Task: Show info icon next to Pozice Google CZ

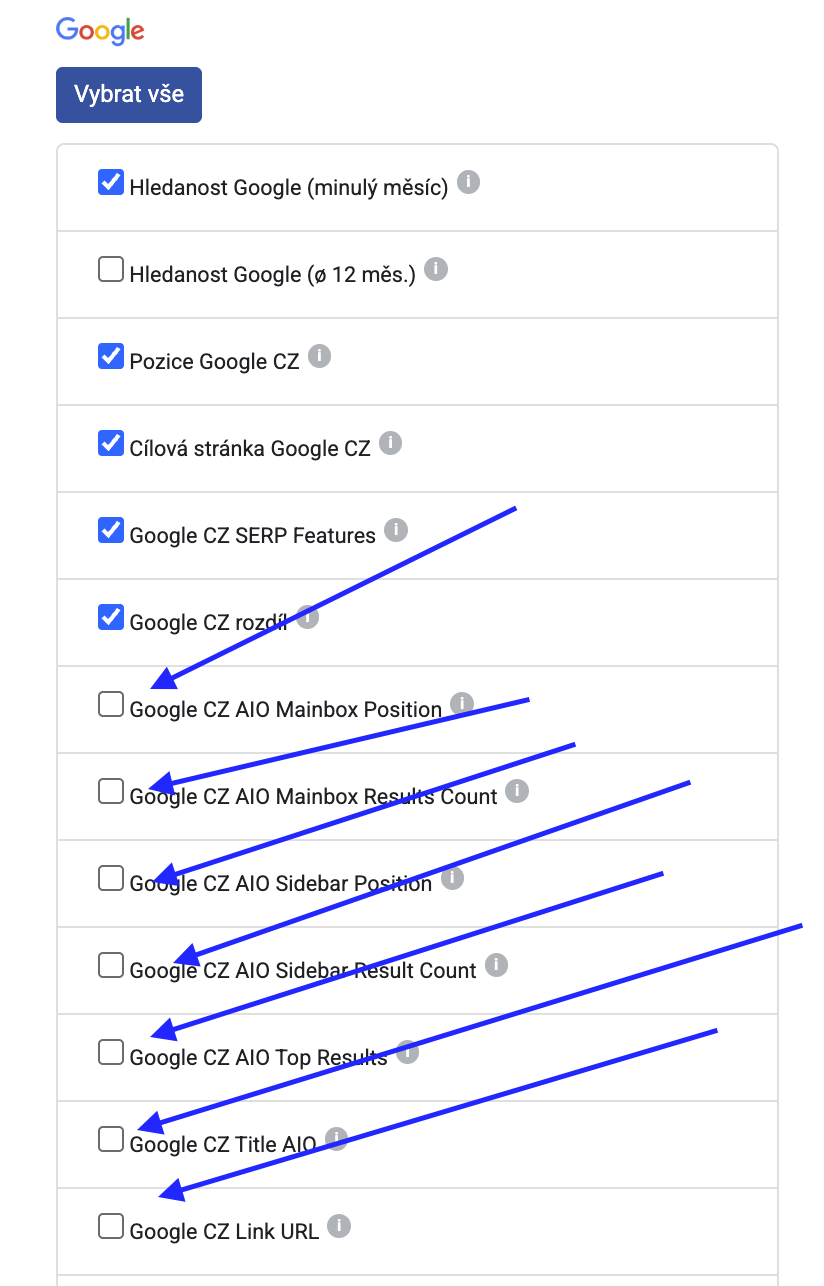Action: click(x=319, y=357)
